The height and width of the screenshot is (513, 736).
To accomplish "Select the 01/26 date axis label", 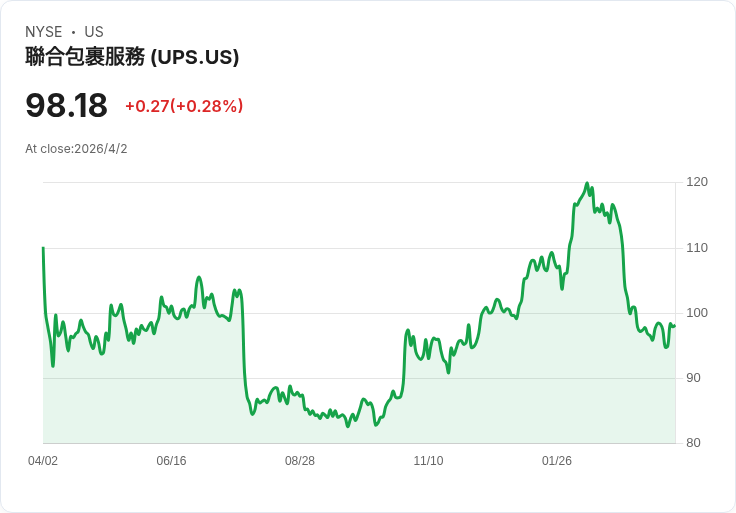I will 557,461.
